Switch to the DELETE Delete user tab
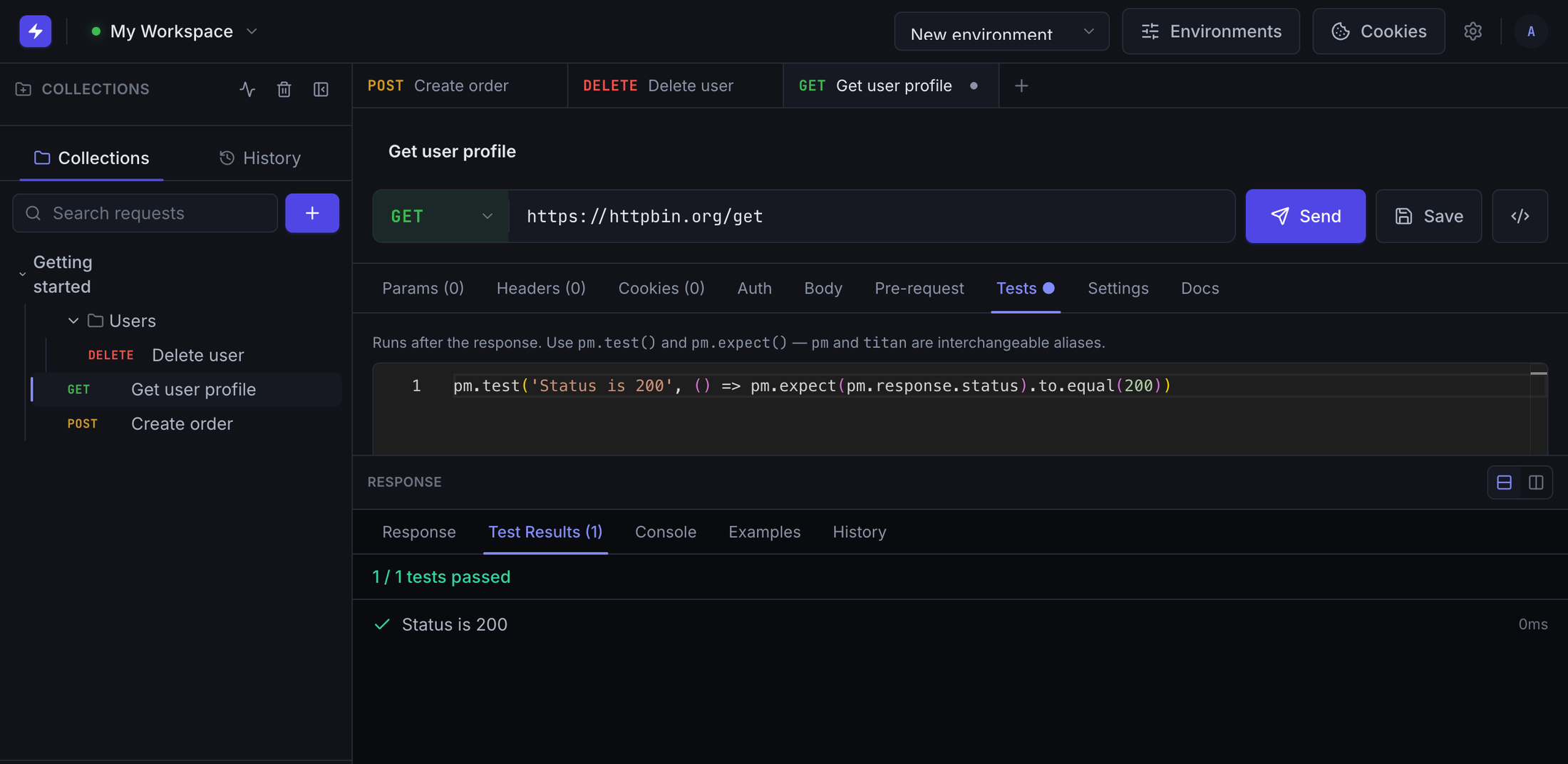The image size is (1568, 764). tap(675, 86)
